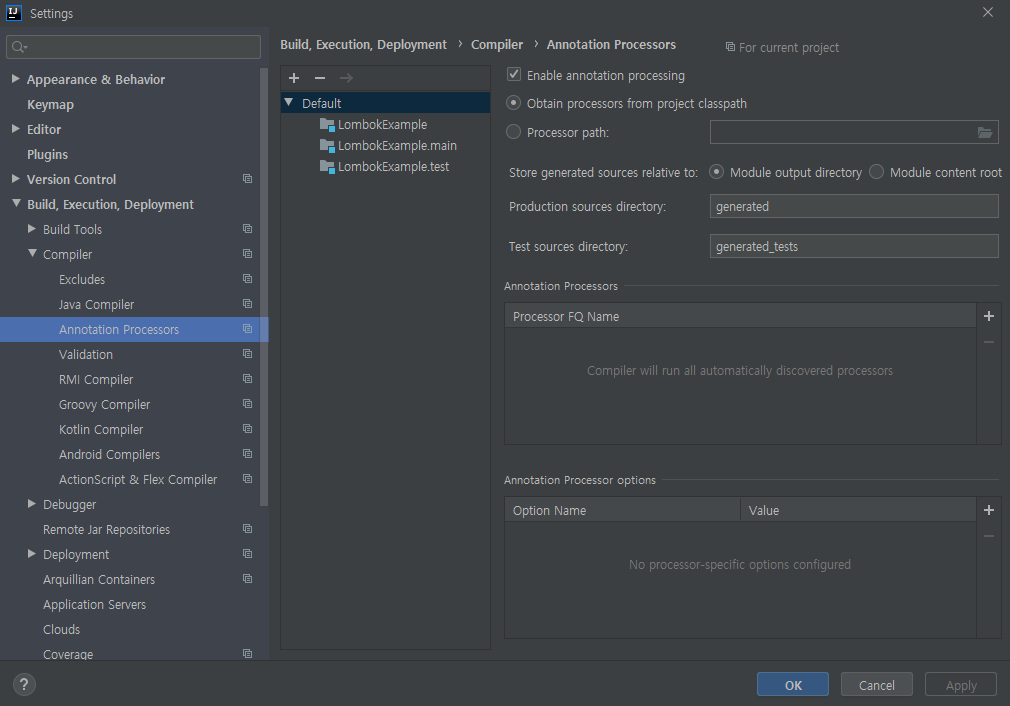Click the remove profile minus icon
The width and height of the screenshot is (1010, 706).
tap(320, 78)
